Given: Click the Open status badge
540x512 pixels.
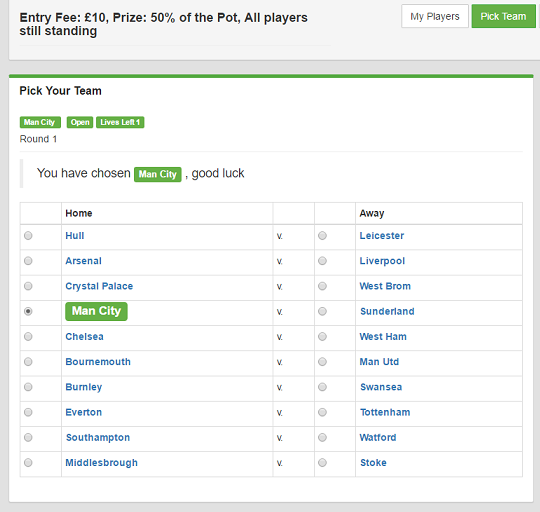Looking at the screenshot, I should [x=80, y=122].
